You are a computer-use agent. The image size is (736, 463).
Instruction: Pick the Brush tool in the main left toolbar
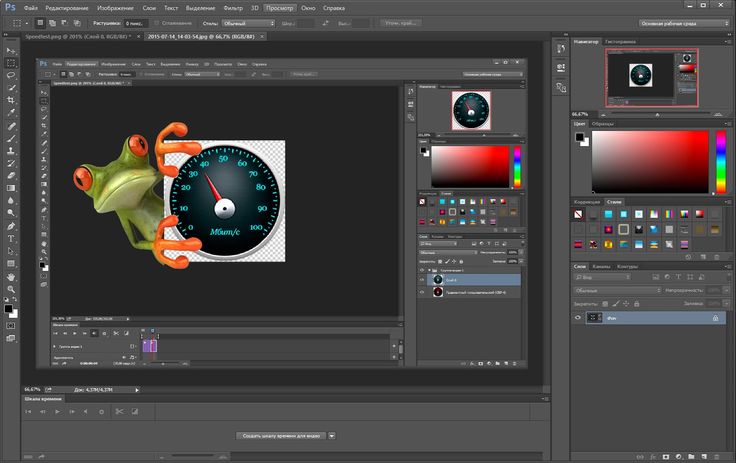pyautogui.click(x=11, y=139)
